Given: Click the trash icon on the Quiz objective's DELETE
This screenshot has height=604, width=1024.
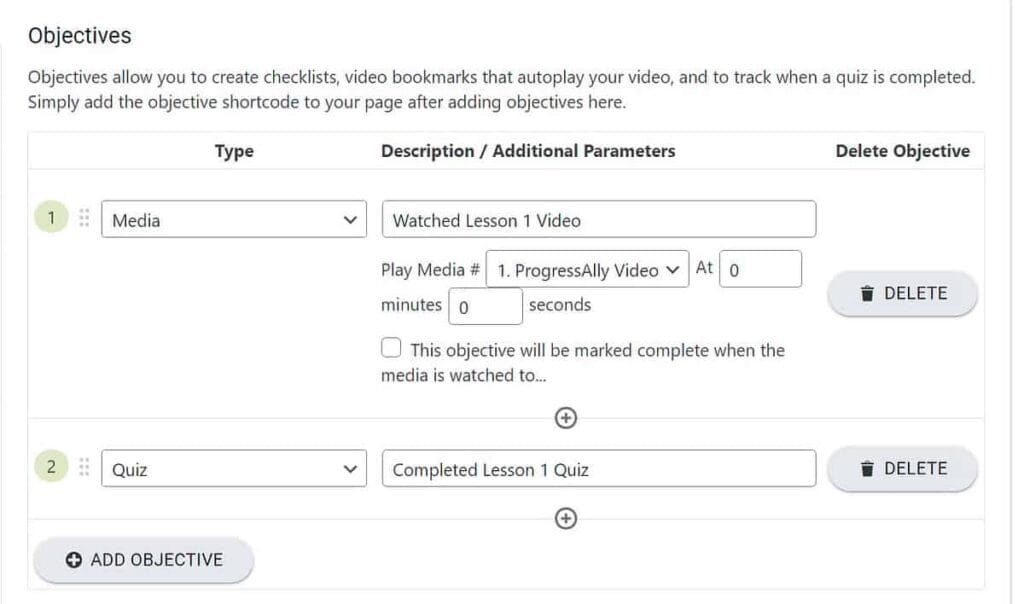Looking at the screenshot, I should pyautogui.click(x=869, y=468).
